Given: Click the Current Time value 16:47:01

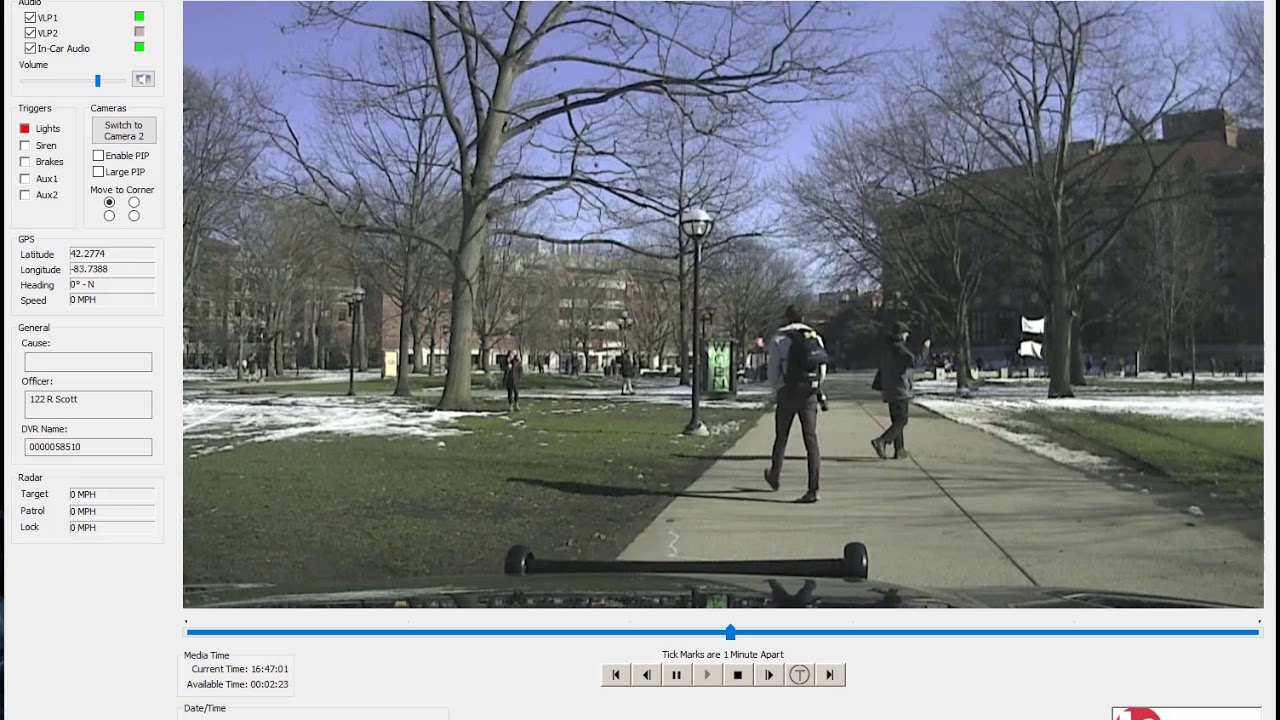Looking at the screenshot, I should tap(268, 669).
